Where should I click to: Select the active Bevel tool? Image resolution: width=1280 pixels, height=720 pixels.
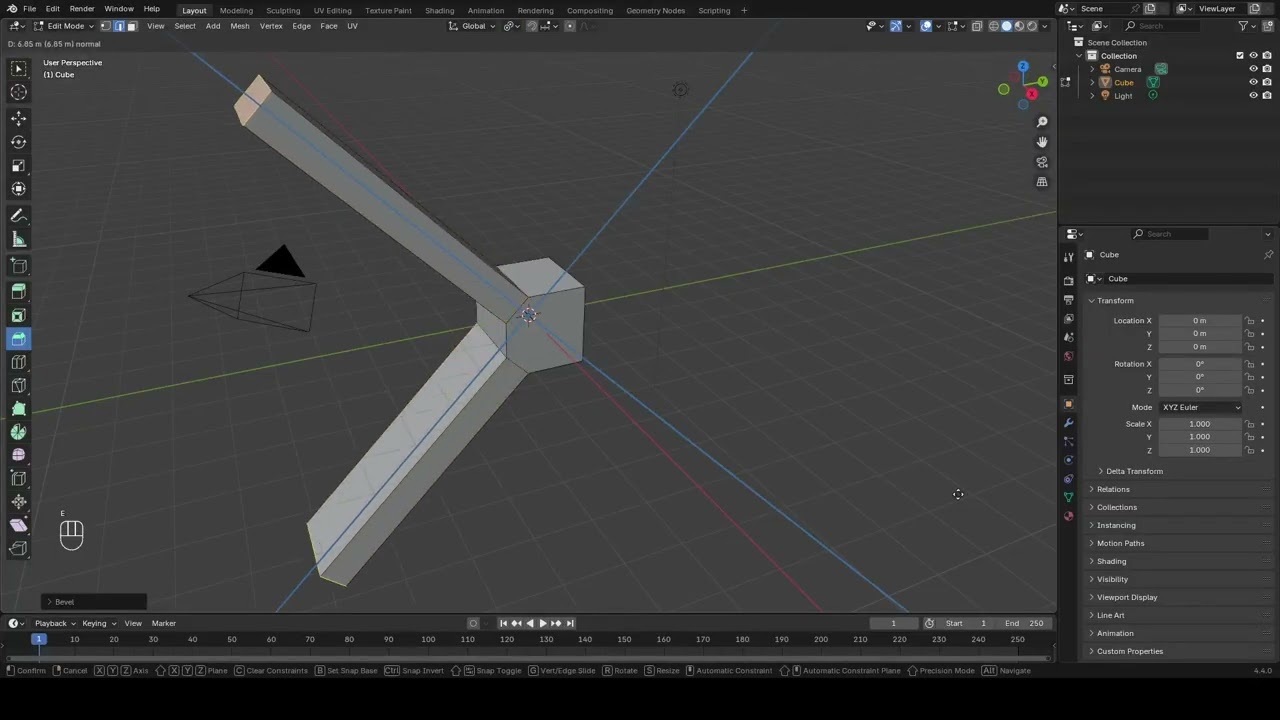[x=18, y=339]
